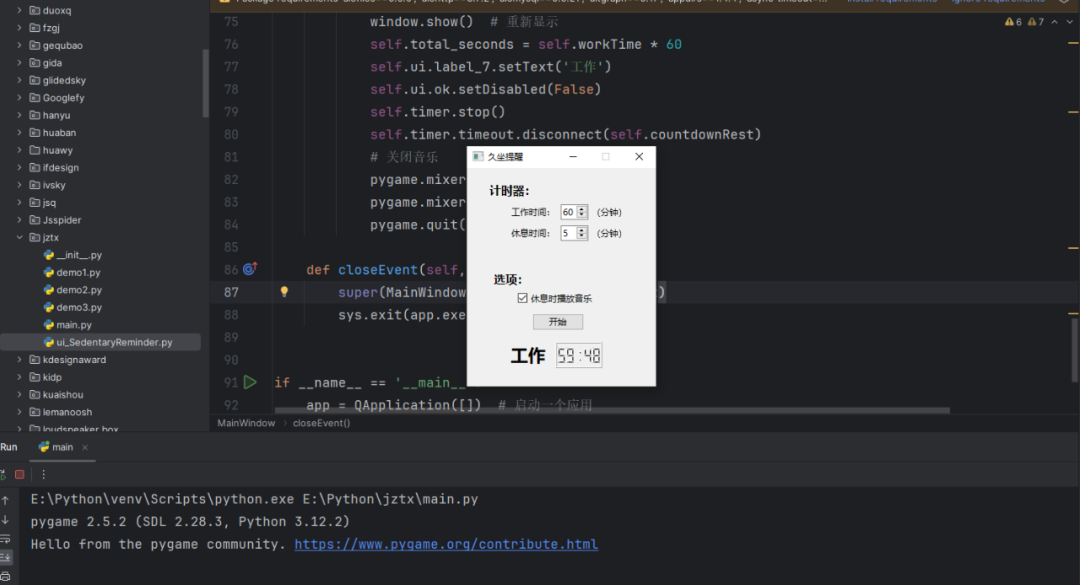Click the self.timer.stop() code line

pos(437,112)
